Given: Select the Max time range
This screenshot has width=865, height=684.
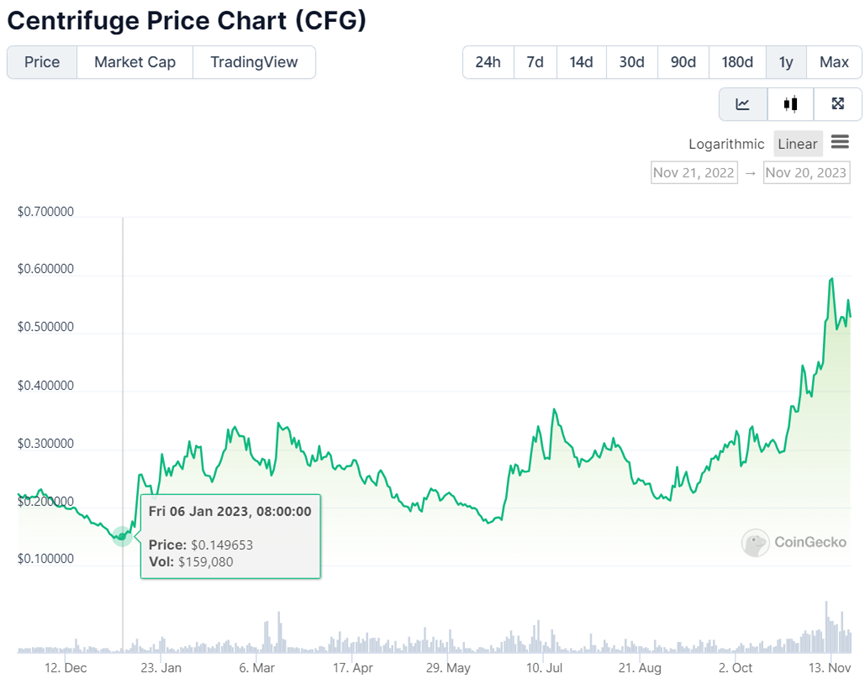Looking at the screenshot, I should [x=834, y=62].
